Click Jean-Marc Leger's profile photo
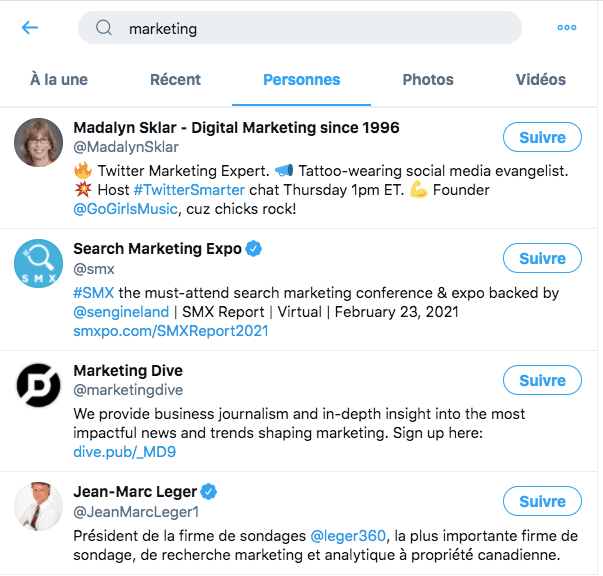Viewport: 603px width, 576px height. (39, 507)
